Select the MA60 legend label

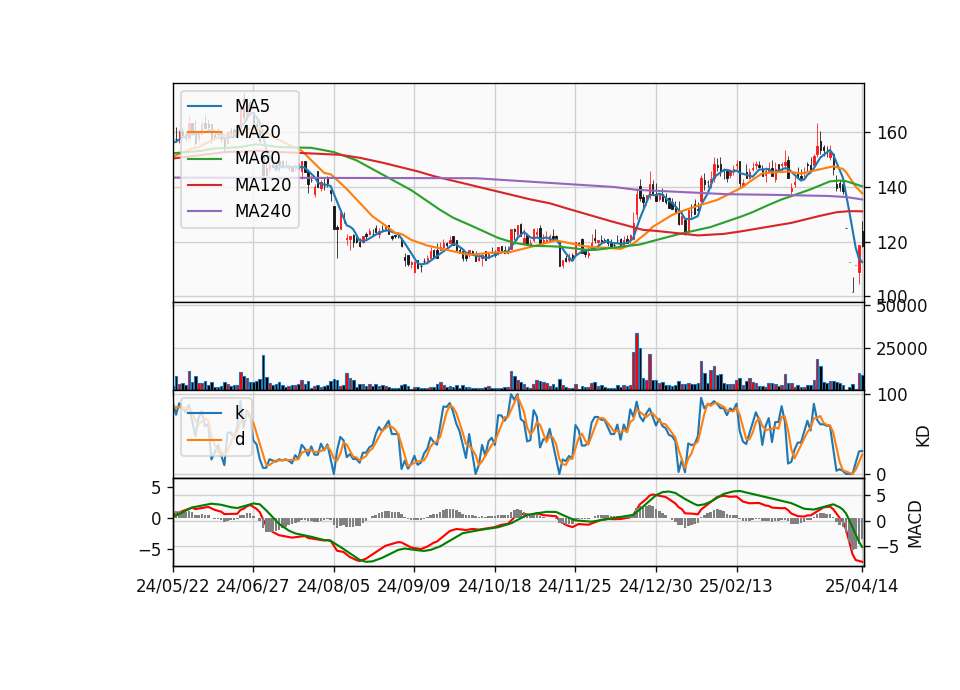coord(258,159)
